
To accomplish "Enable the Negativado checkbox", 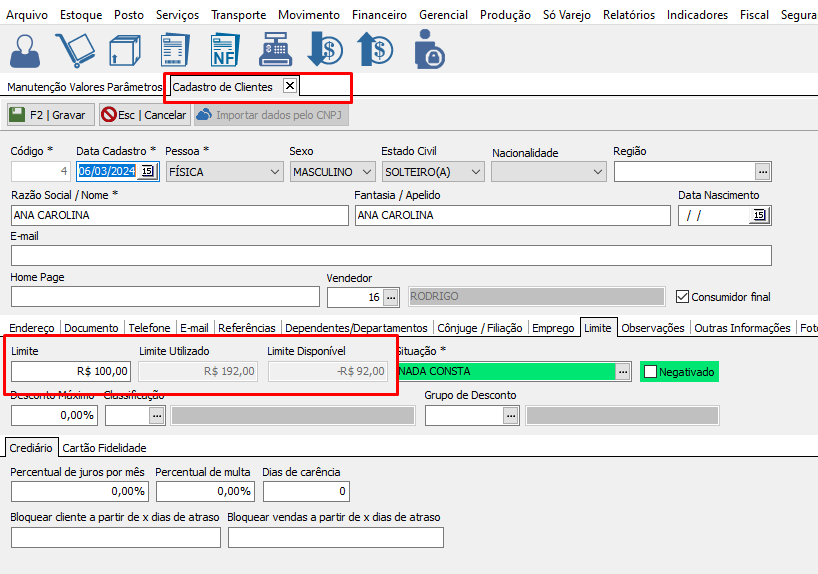I will click(650, 372).
